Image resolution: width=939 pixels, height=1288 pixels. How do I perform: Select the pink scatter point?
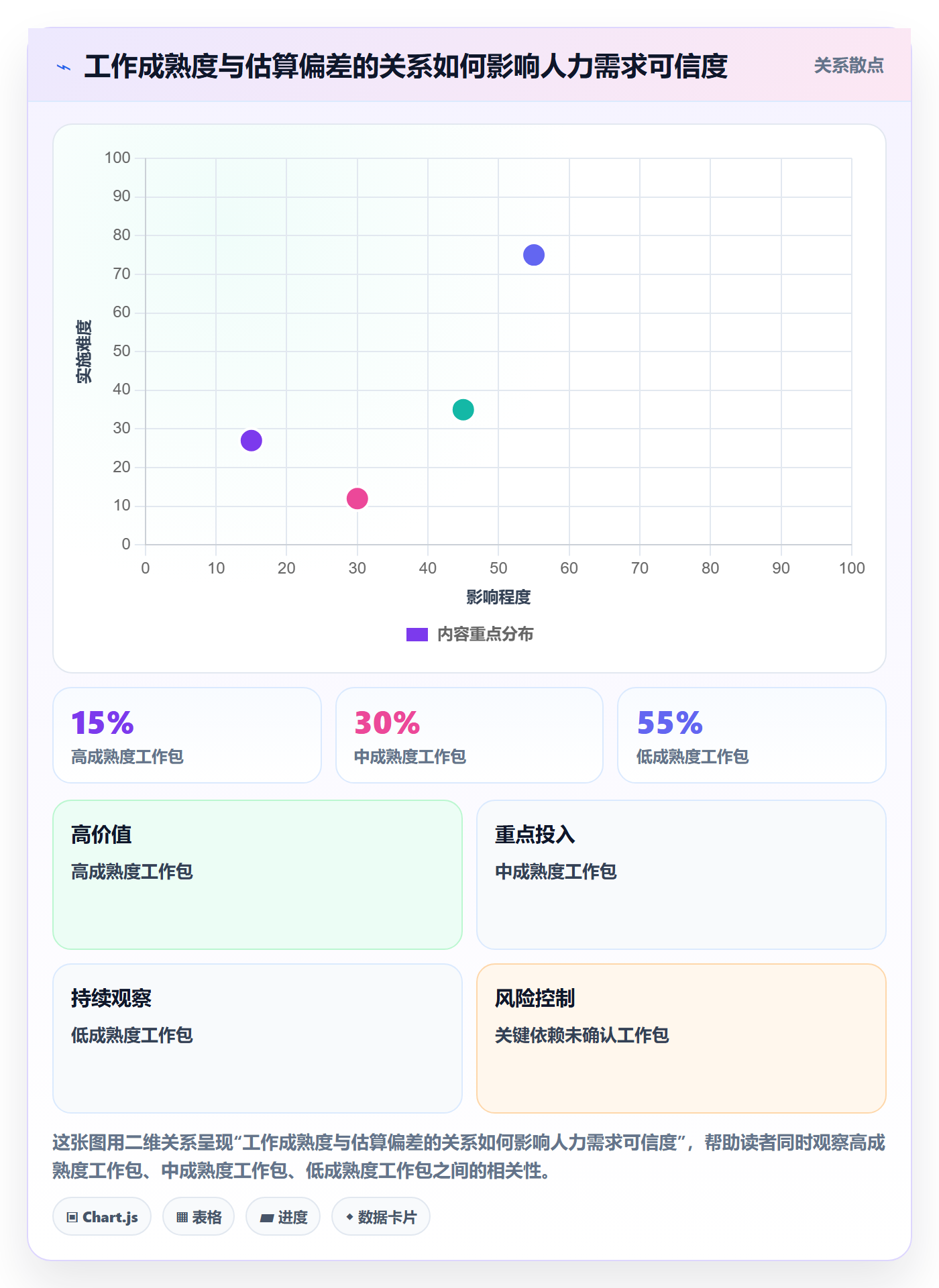point(357,498)
